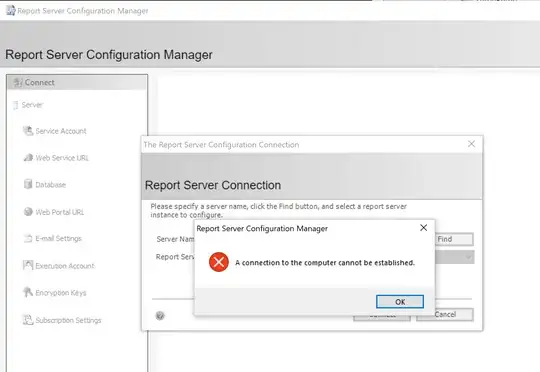Viewport: 540px width, 372px height.
Task: Open Subscription Settings page
Action: coord(69,320)
